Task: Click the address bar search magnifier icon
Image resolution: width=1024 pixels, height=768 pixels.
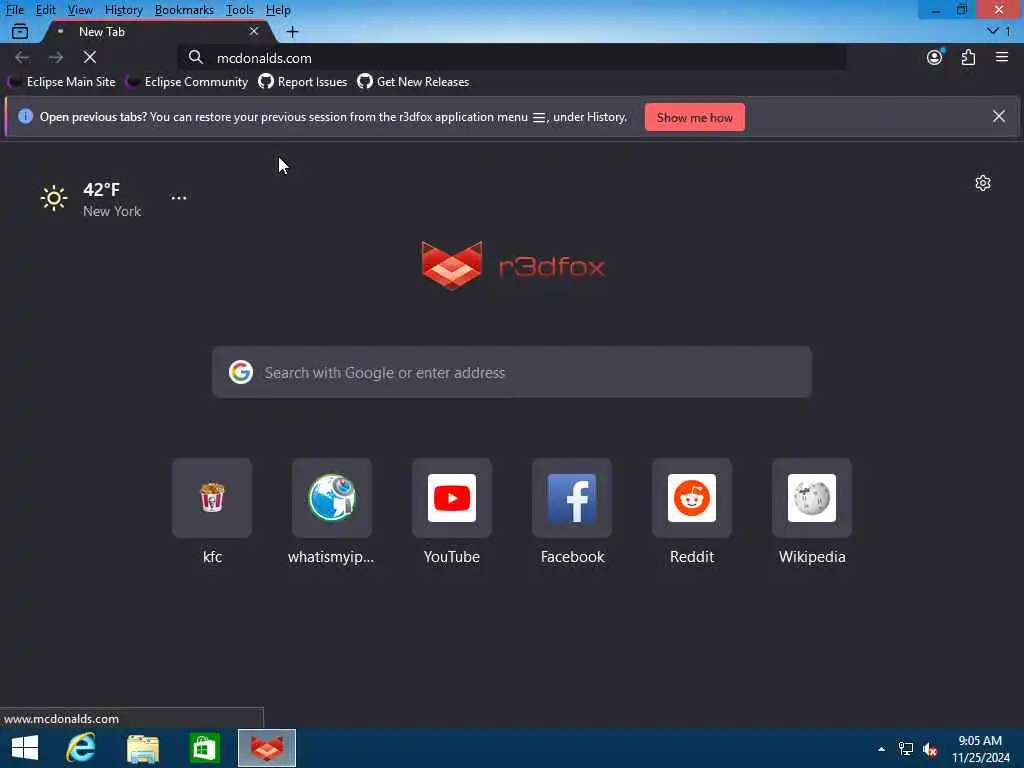Action: click(196, 57)
